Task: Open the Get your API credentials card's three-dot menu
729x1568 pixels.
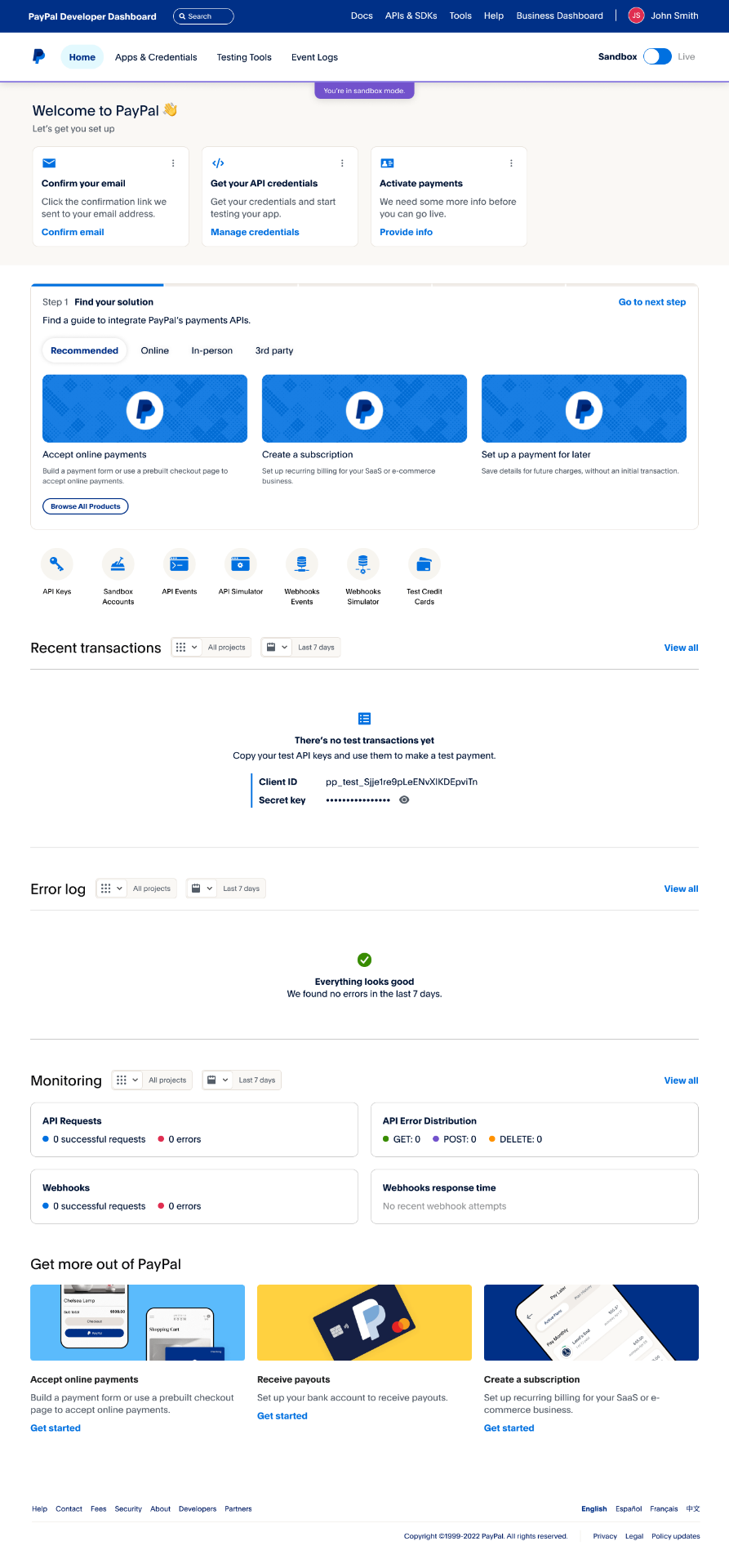Action: (342, 163)
